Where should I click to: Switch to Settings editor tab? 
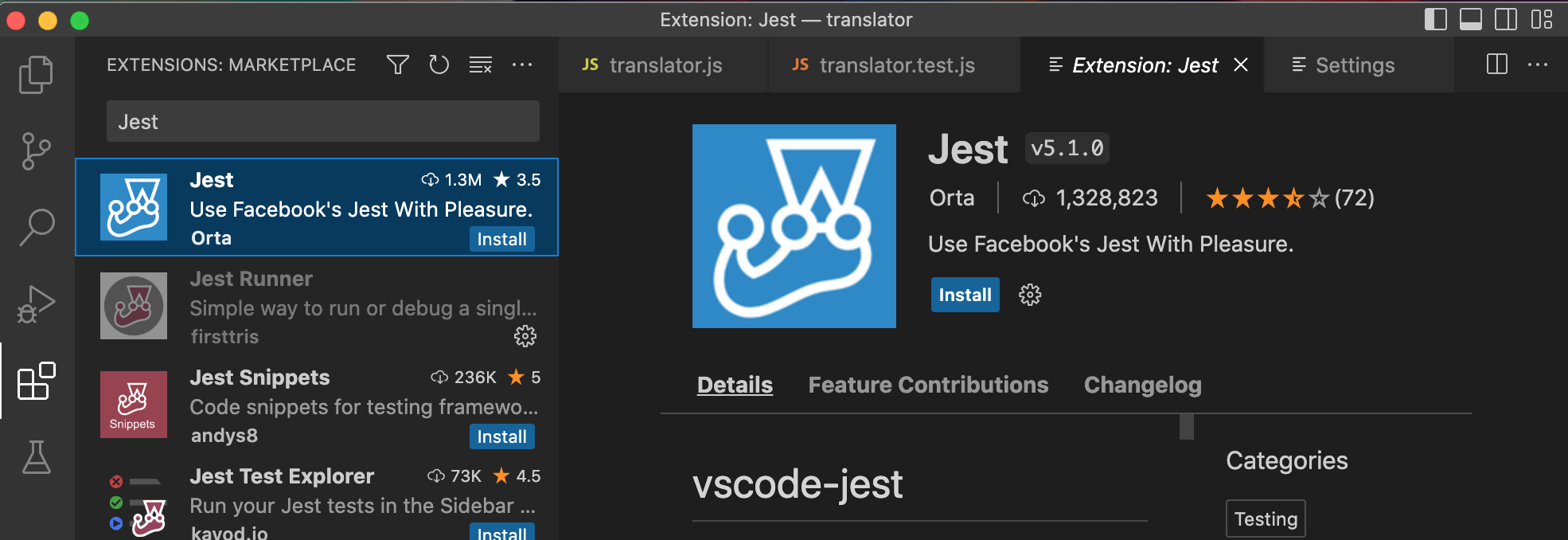tap(1359, 65)
